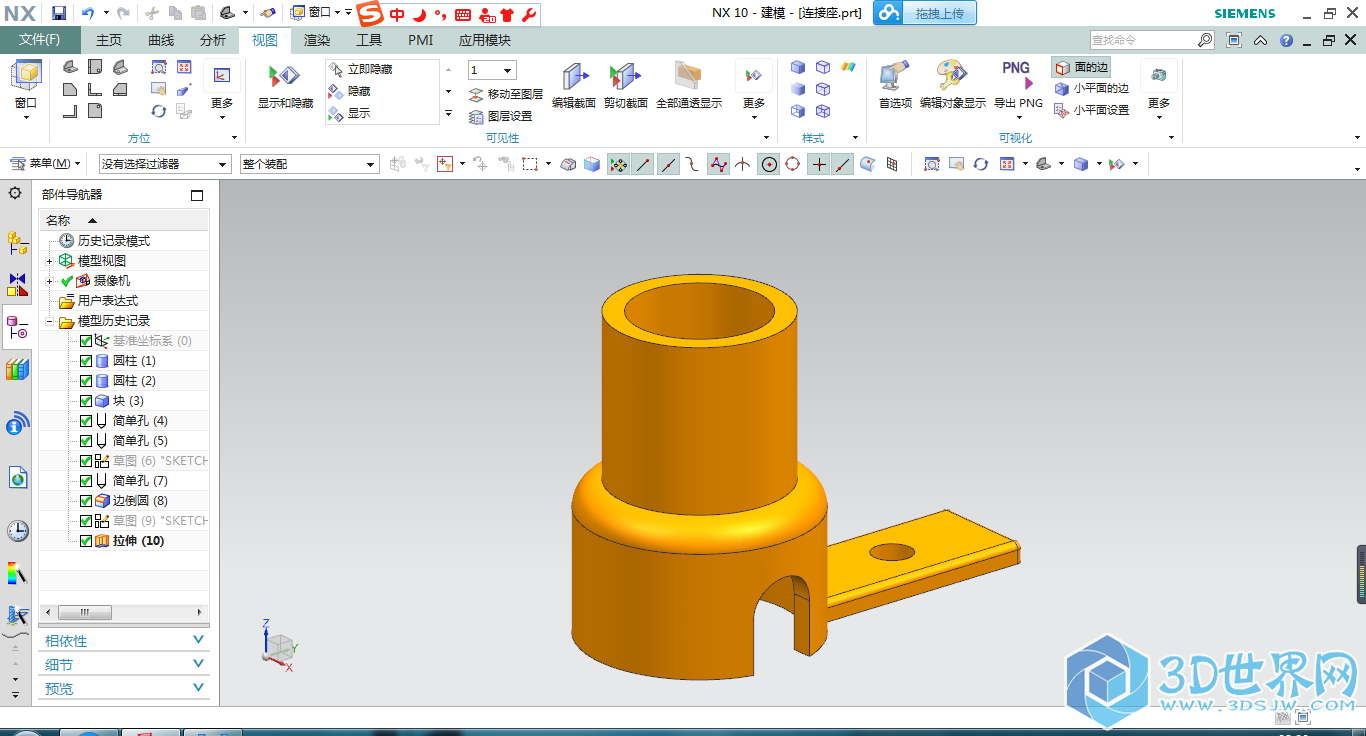
Task: Open the History clock sidebar icon
Action: pyautogui.click(x=17, y=530)
